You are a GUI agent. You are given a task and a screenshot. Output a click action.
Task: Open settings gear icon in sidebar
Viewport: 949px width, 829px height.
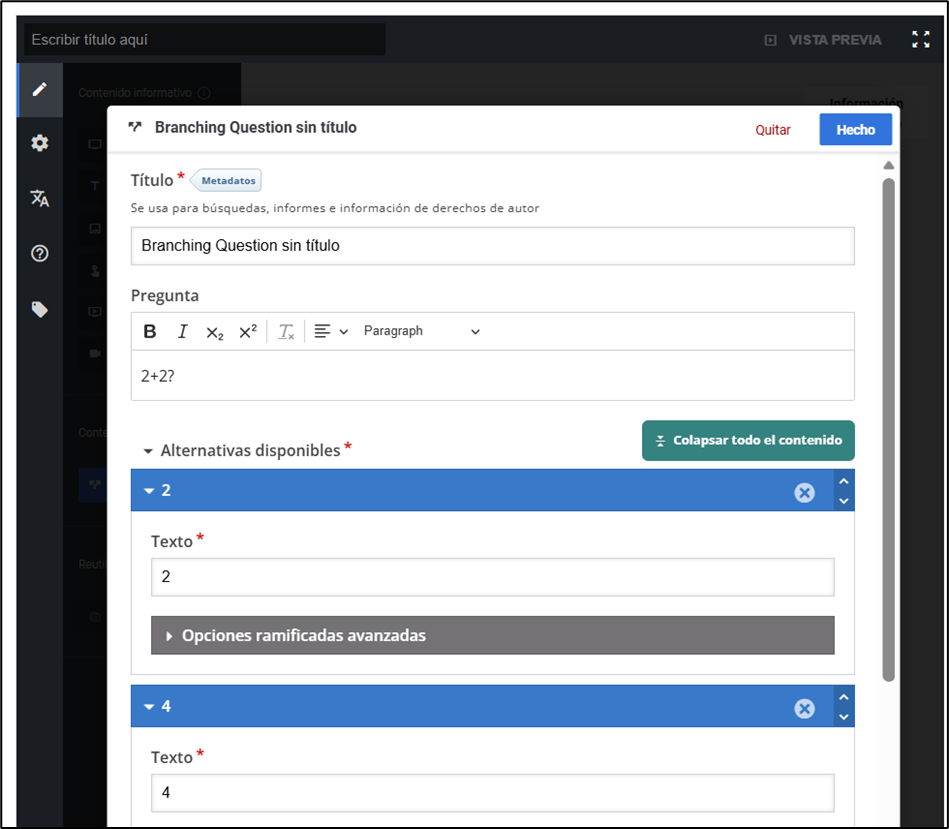[x=40, y=143]
